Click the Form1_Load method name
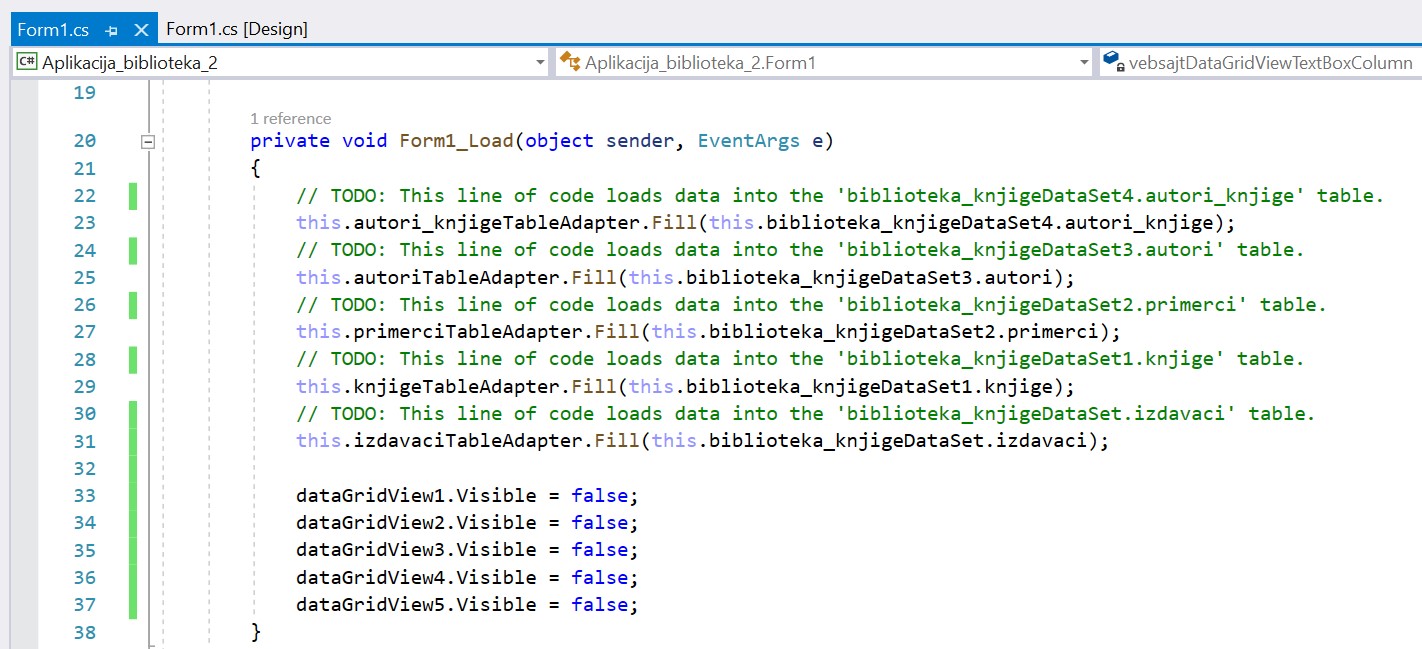Viewport: 1422px width, 649px height. 456,141
